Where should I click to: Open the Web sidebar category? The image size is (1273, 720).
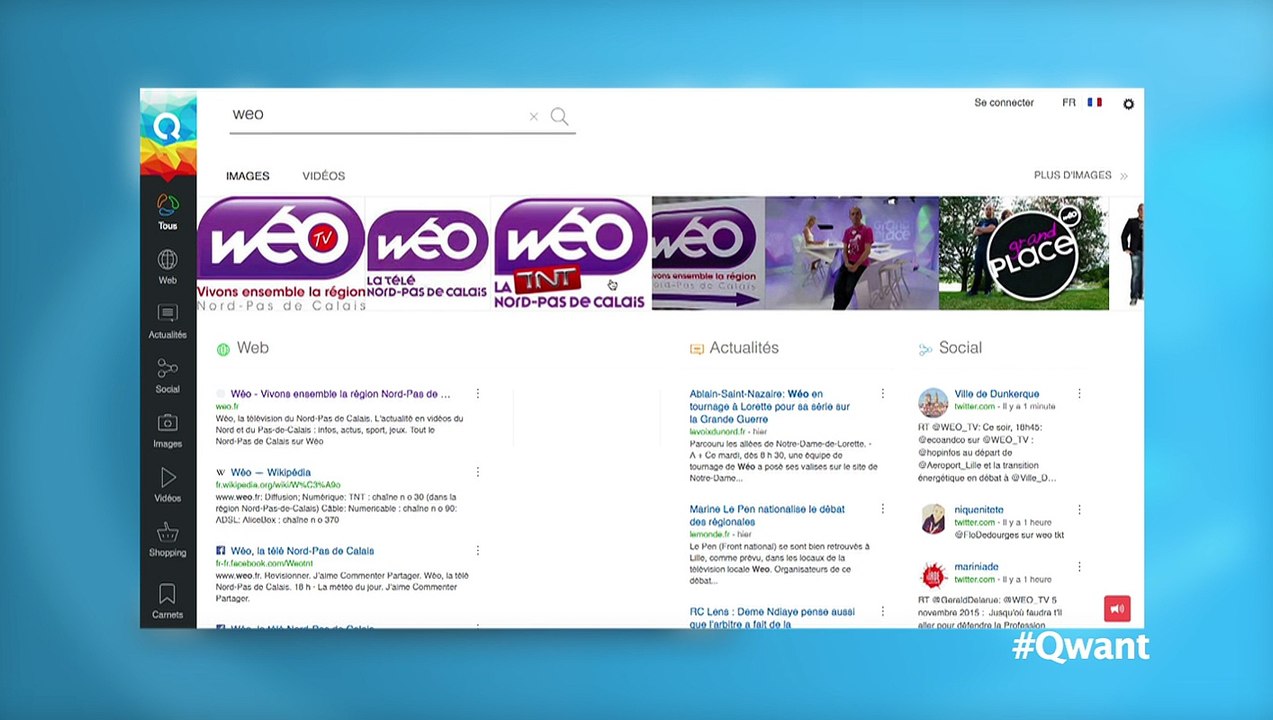coord(168,266)
